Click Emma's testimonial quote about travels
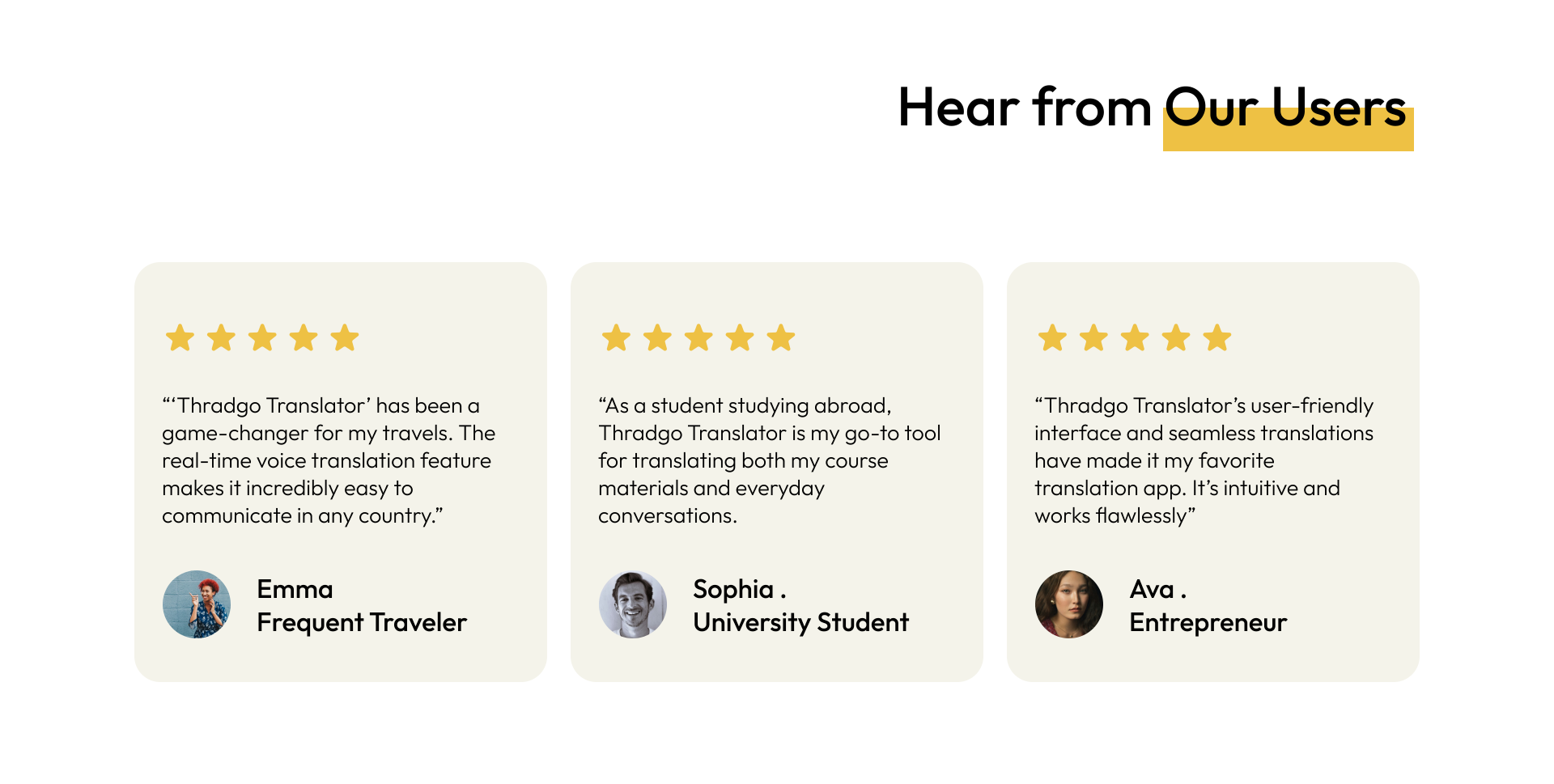The height and width of the screenshot is (784, 1554). [329, 460]
